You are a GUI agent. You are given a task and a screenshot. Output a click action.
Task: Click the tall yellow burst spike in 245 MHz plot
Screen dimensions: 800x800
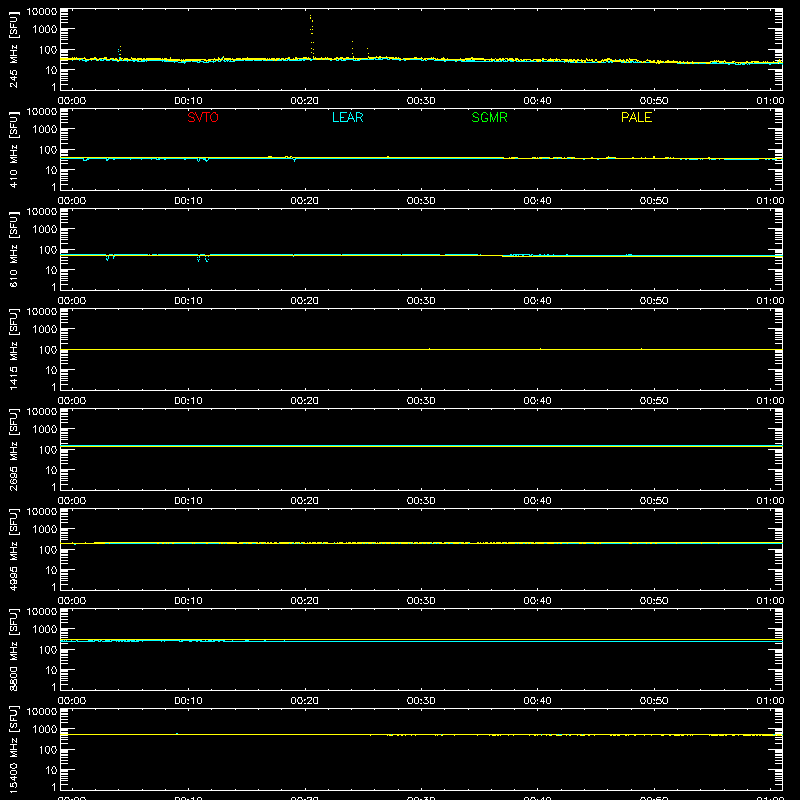tap(312, 37)
